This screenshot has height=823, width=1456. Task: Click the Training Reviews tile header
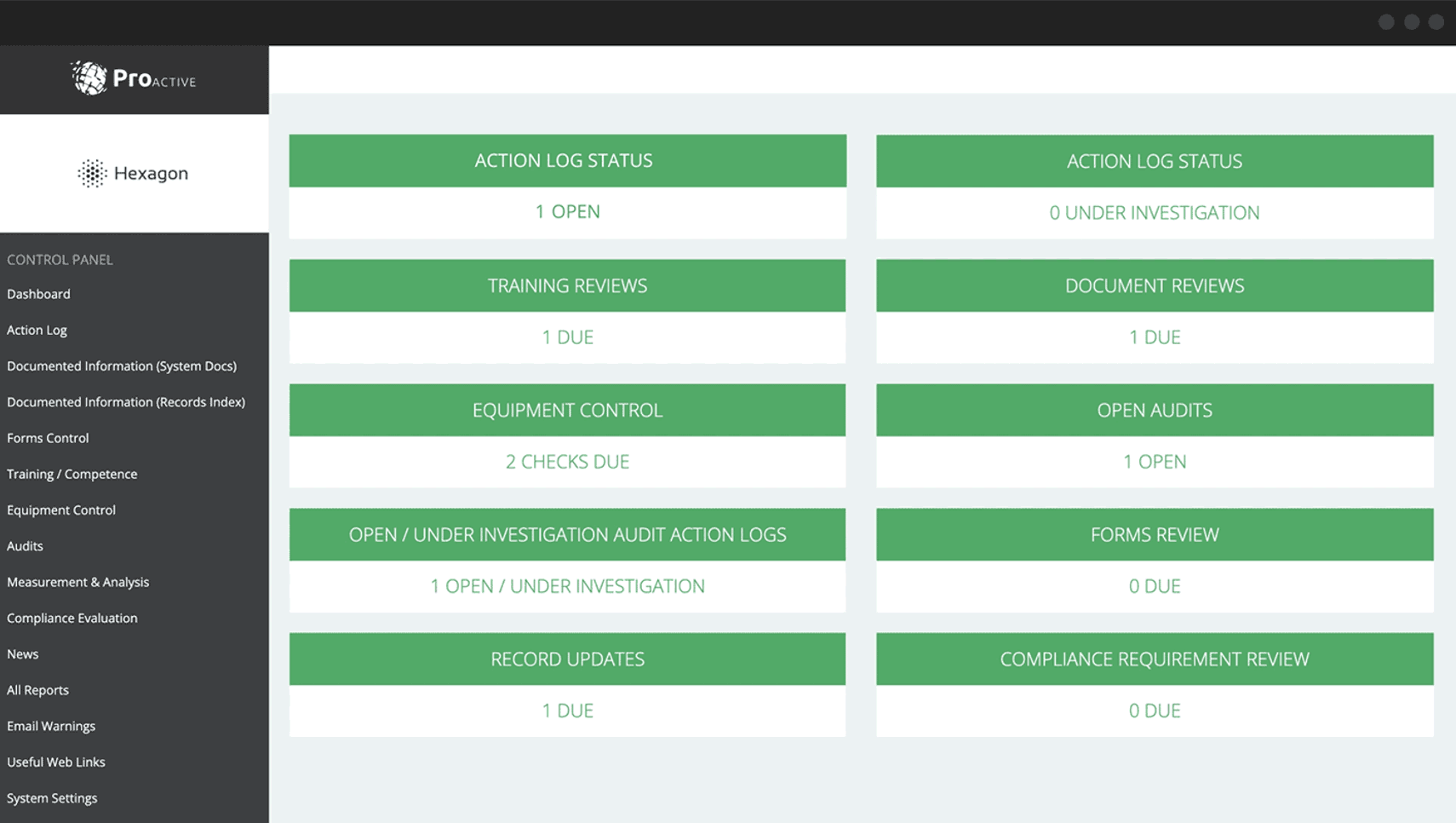tap(567, 285)
